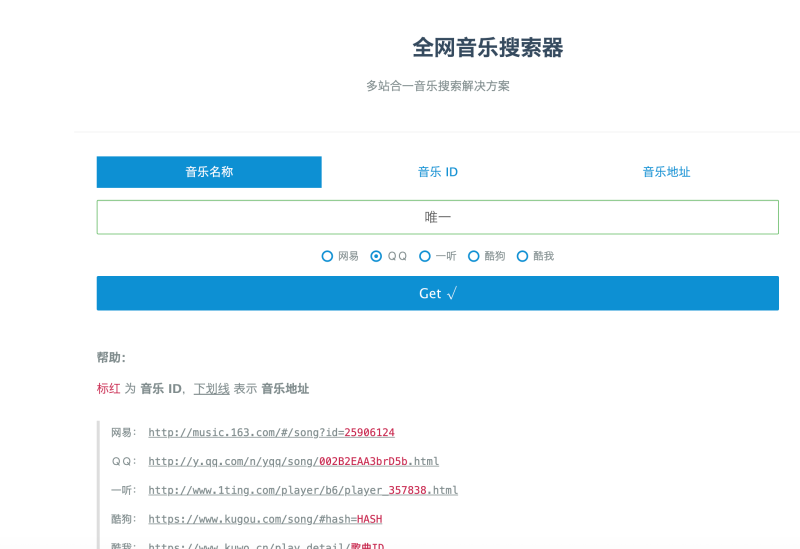
Task: Switch to the 音乐名称 tab
Action: coord(209,172)
